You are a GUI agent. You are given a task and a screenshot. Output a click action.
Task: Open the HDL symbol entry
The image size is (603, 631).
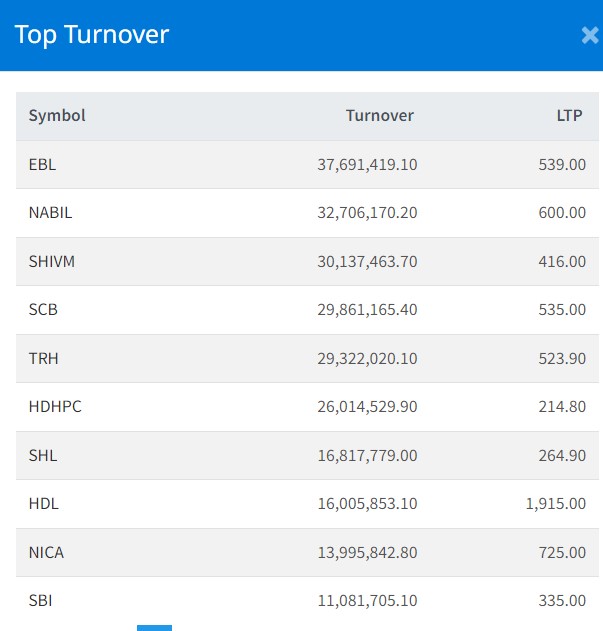tap(44, 503)
